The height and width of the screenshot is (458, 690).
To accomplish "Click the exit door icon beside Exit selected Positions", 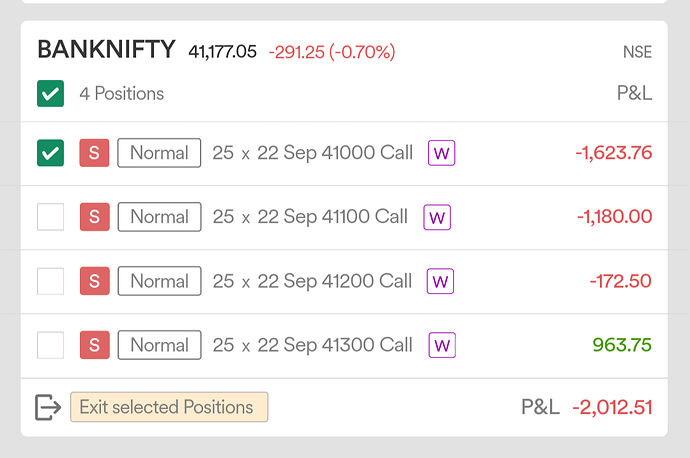I will coord(48,407).
